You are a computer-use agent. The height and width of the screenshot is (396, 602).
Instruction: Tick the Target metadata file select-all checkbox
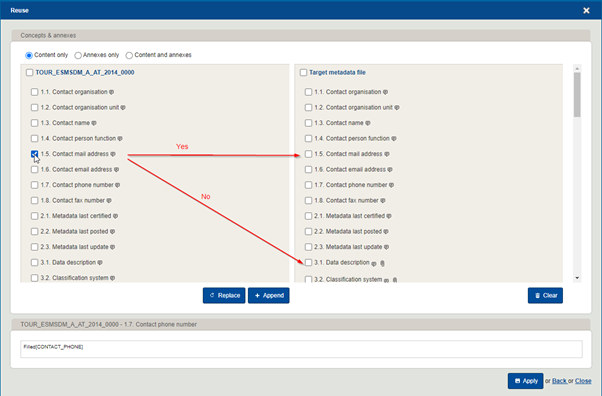pos(303,73)
